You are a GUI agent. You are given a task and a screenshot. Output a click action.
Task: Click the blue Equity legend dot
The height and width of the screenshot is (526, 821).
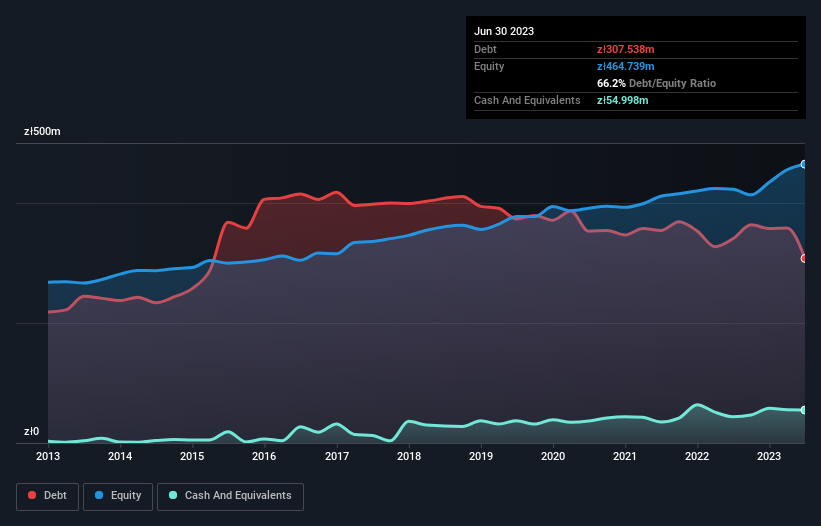click(x=99, y=495)
